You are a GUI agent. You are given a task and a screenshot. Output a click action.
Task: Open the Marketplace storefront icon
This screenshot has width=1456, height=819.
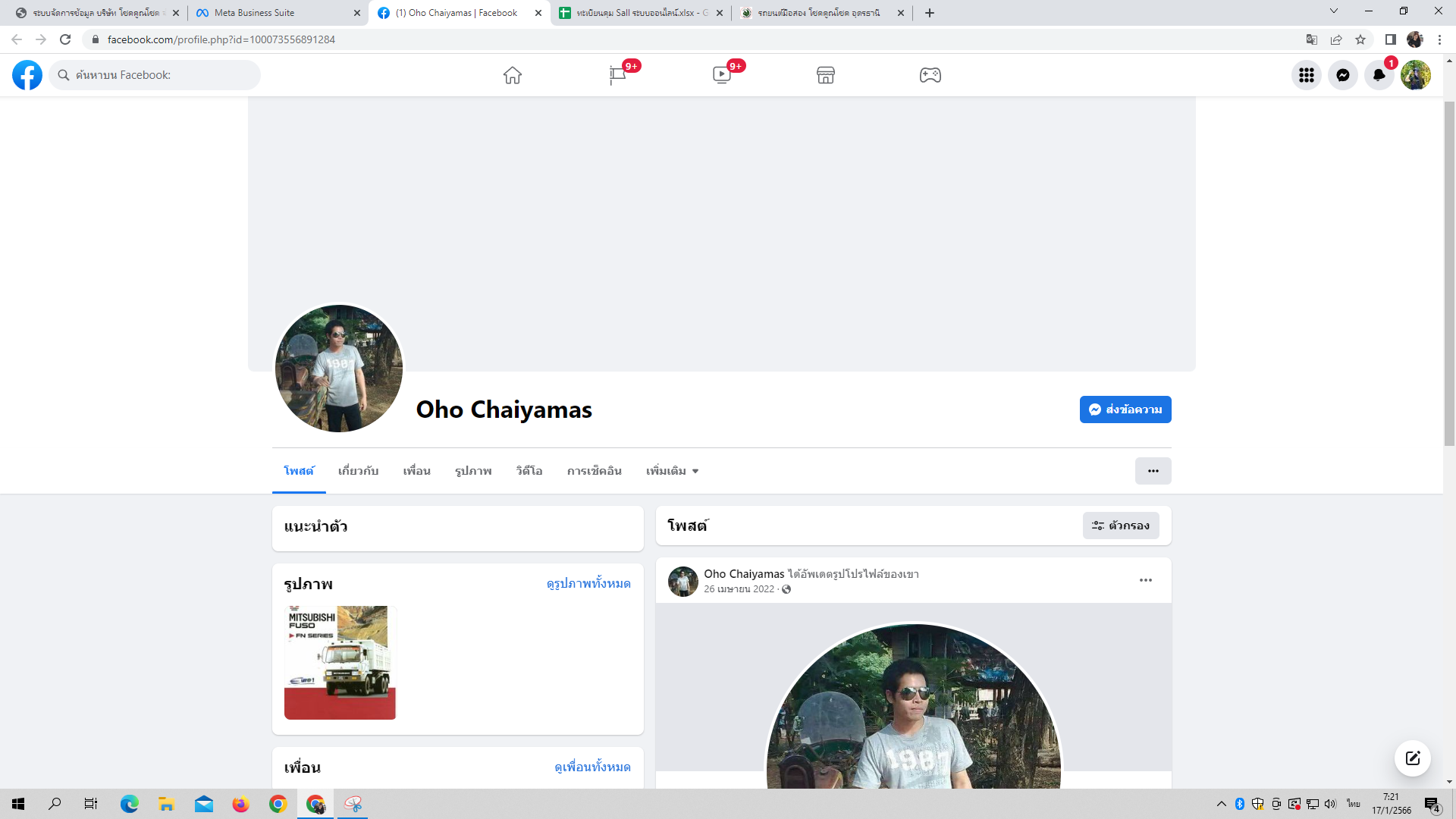pos(826,75)
